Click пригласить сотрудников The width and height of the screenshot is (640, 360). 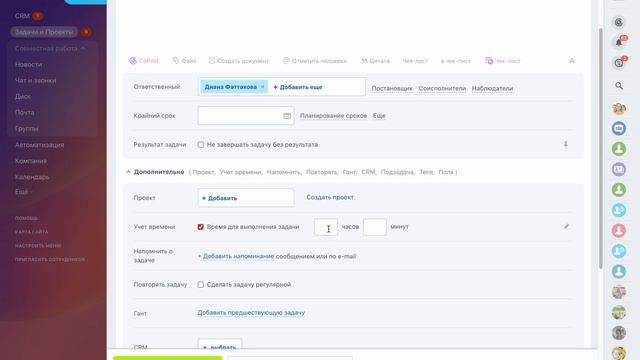(x=50, y=259)
